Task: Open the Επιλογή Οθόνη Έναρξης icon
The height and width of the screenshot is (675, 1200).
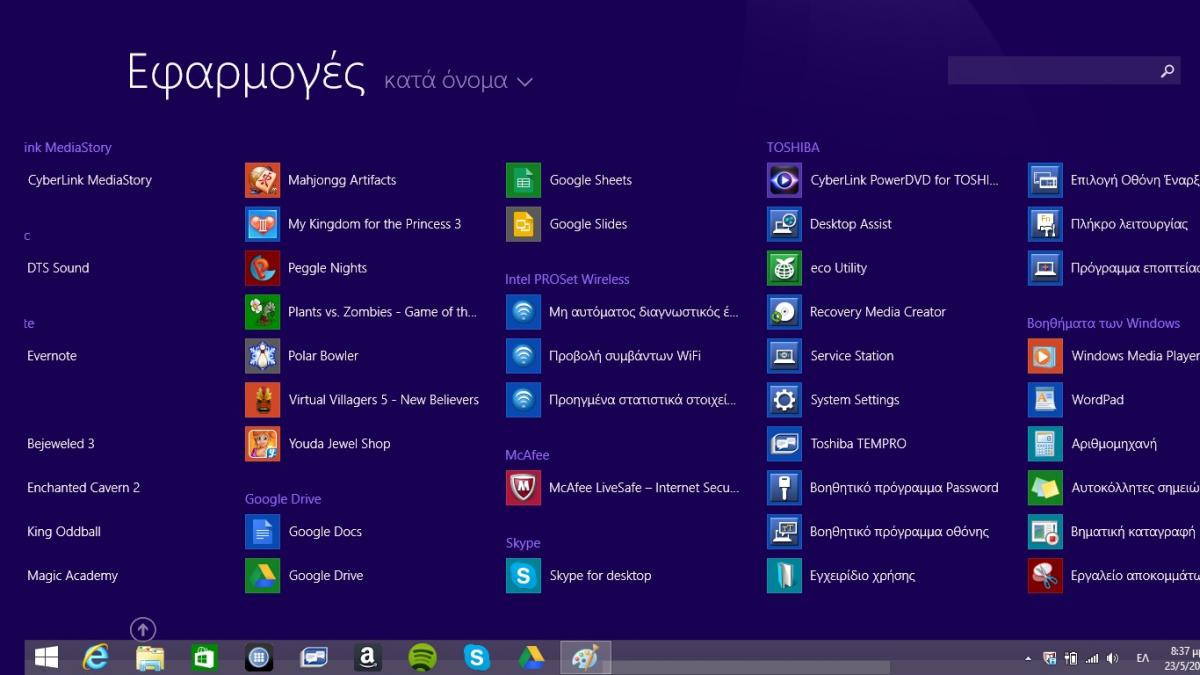Action: pyautogui.click(x=1045, y=180)
